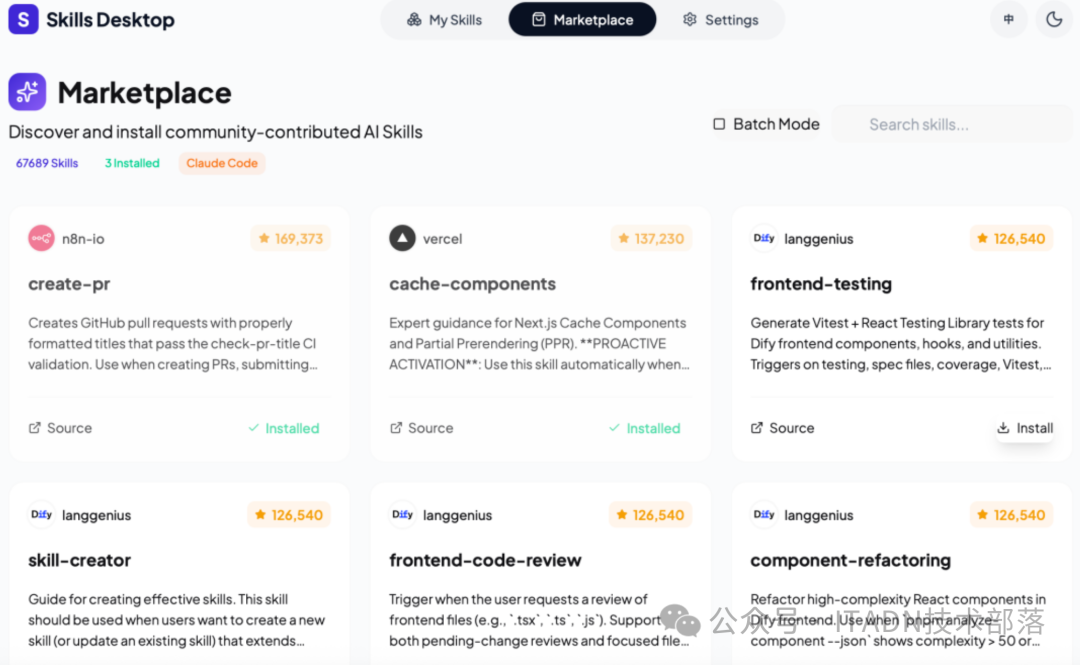
Task: Click the Marketplace page heading
Action: pyautogui.click(x=145, y=92)
